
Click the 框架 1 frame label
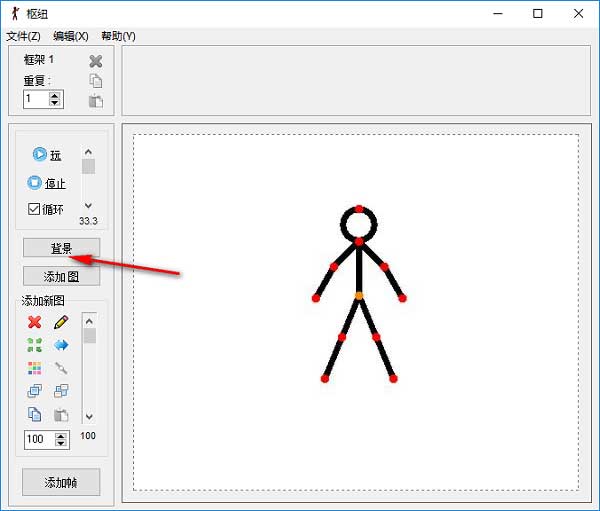[39, 60]
